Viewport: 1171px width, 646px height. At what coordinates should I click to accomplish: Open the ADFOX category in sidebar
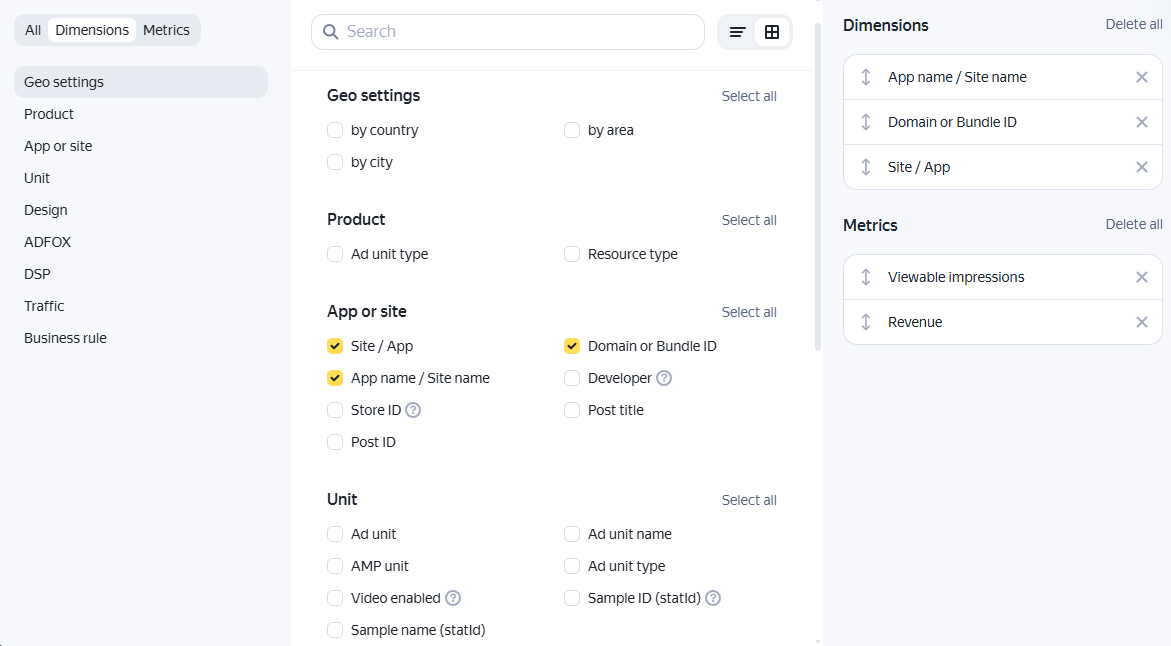[x=47, y=242]
